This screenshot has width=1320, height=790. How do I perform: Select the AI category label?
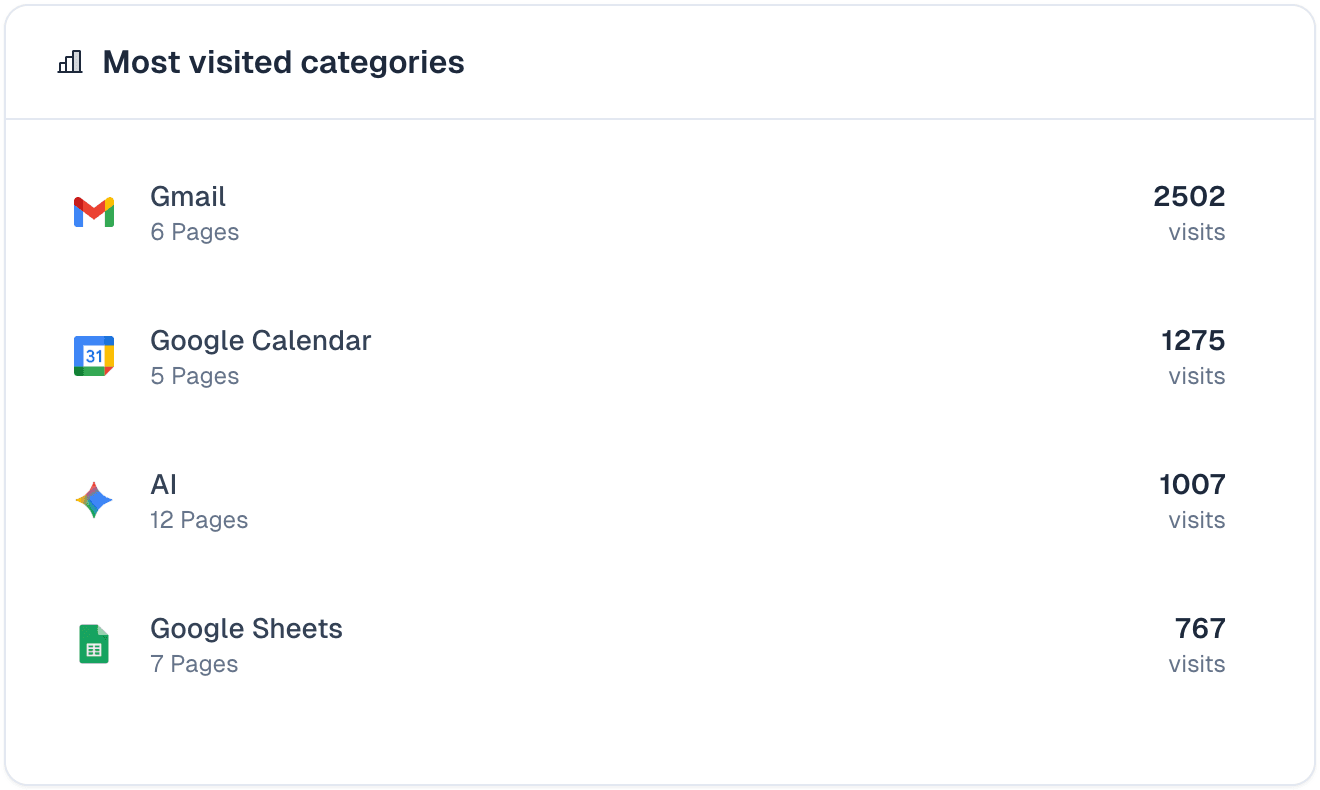click(162, 484)
